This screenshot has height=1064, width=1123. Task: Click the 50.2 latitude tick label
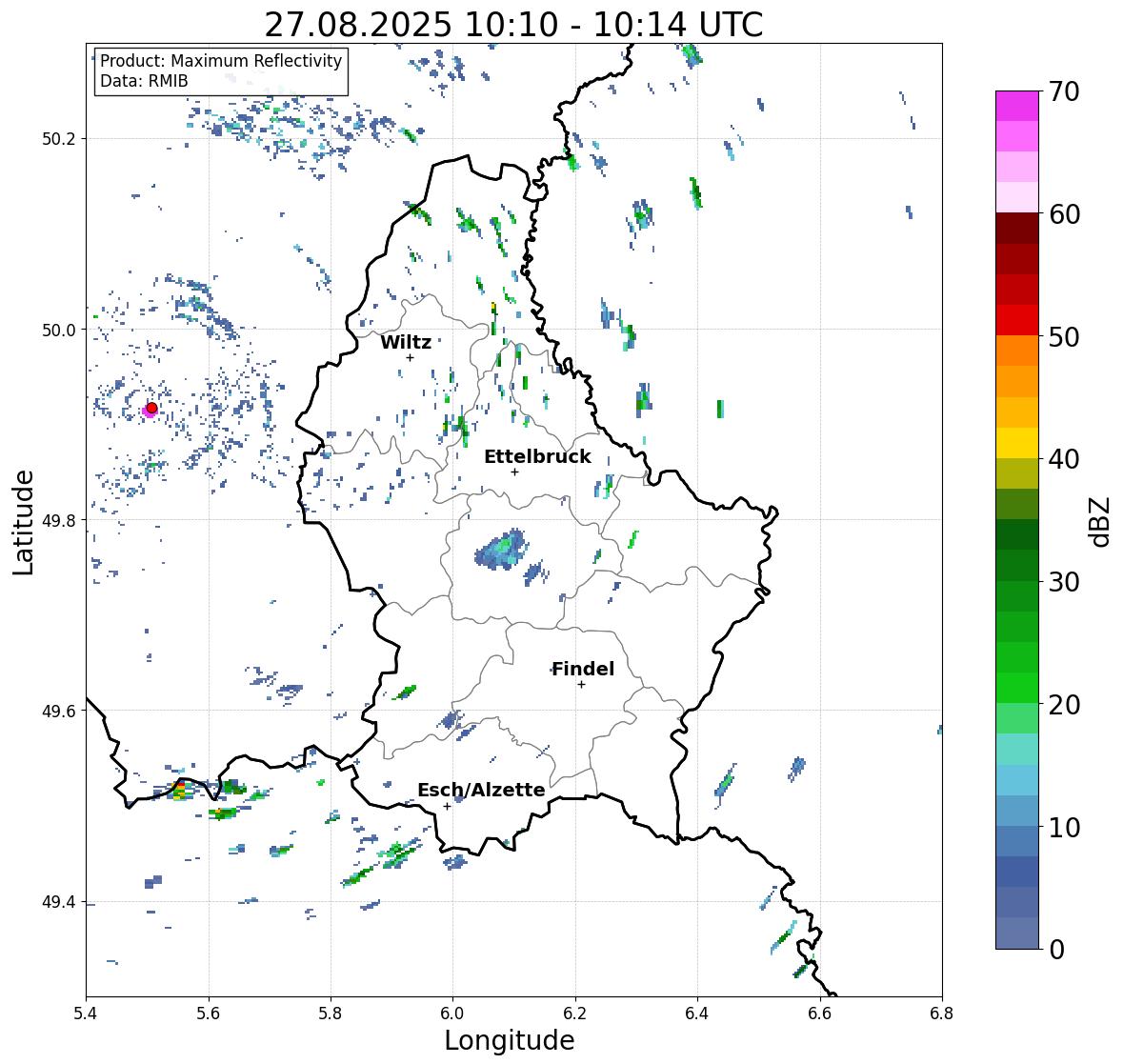coord(59,139)
